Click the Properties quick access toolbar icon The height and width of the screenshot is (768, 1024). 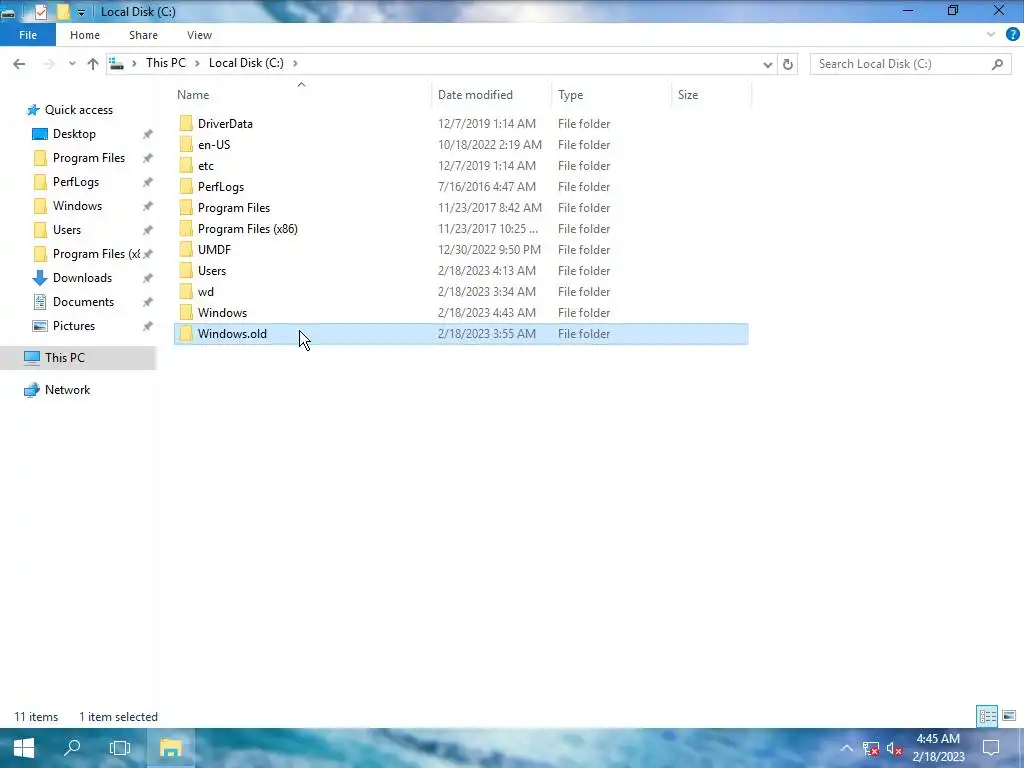(x=40, y=12)
